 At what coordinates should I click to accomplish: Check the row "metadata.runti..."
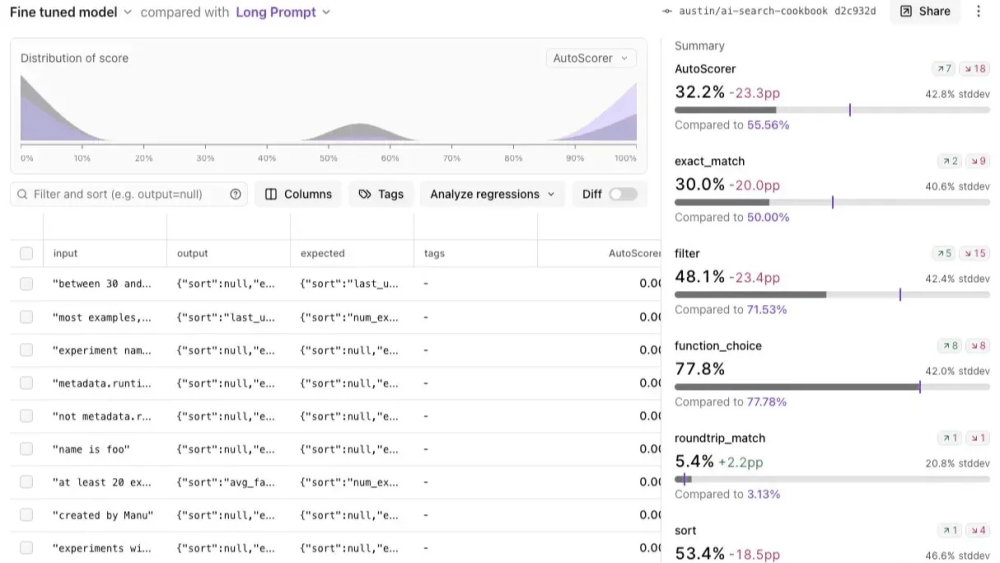click(26, 383)
